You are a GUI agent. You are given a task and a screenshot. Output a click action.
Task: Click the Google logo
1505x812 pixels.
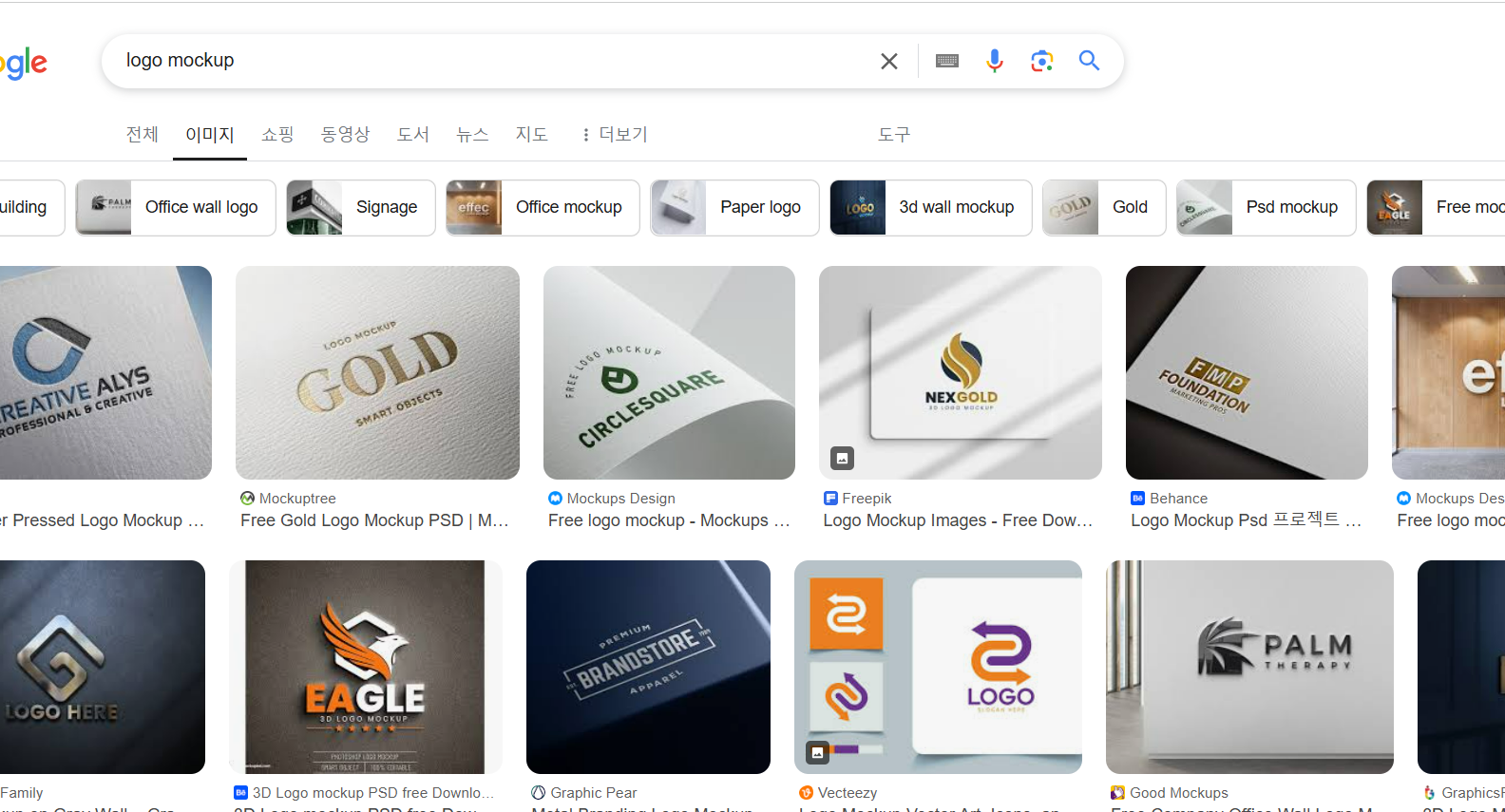(23, 63)
